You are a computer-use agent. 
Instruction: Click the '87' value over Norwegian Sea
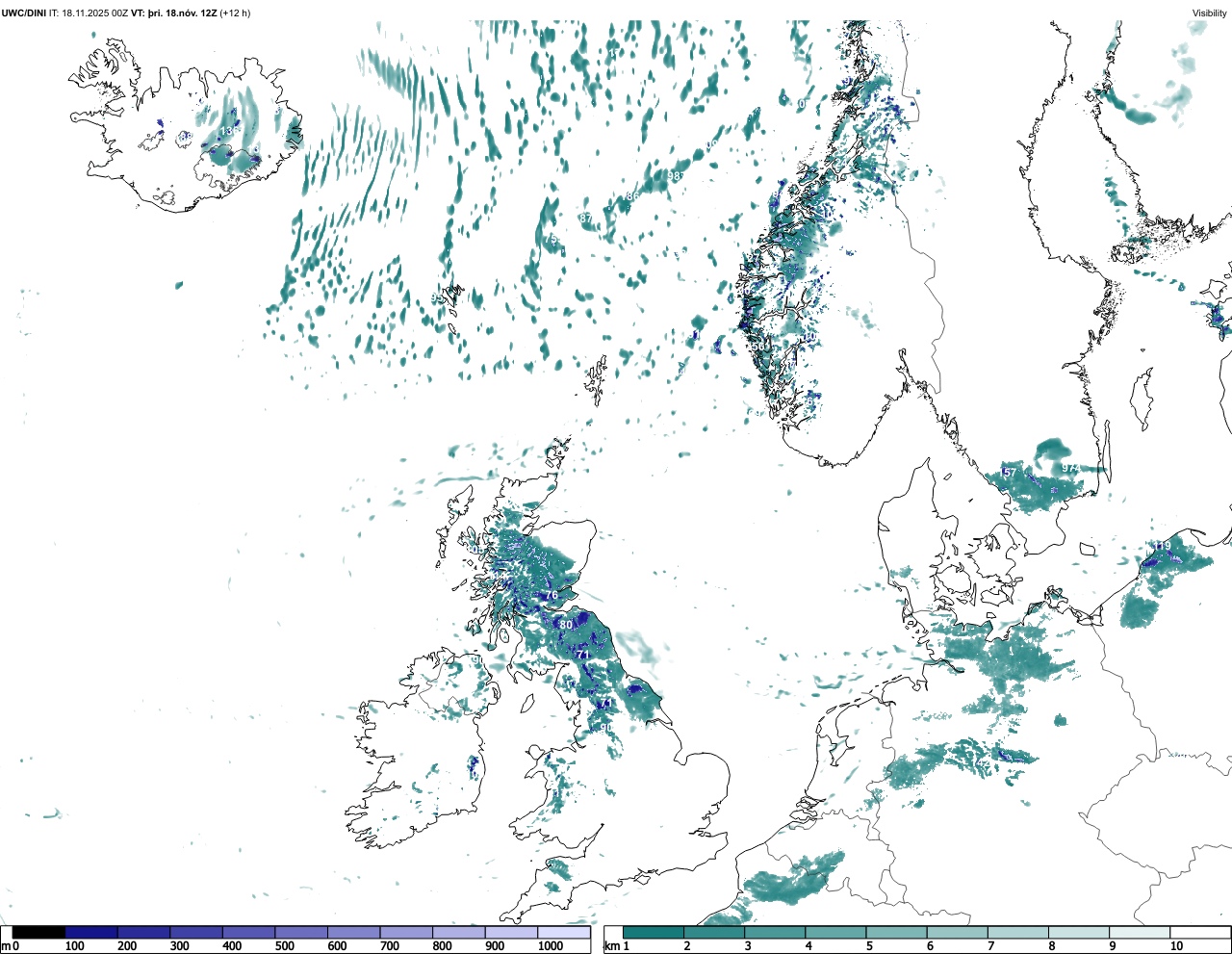[586, 219]
